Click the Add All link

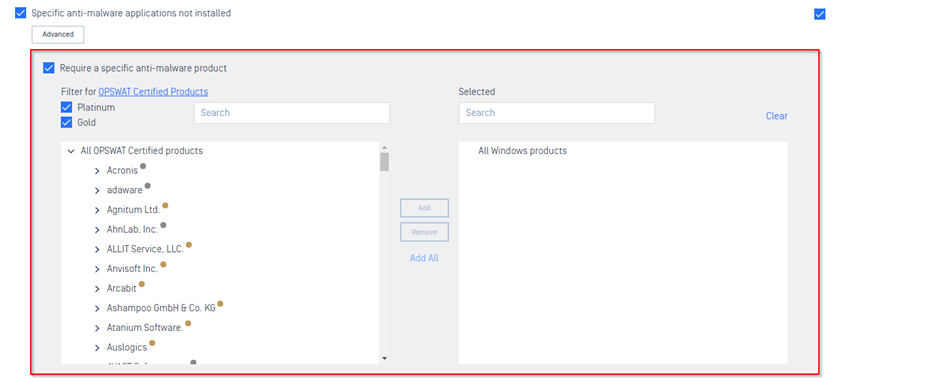(424, 258)
